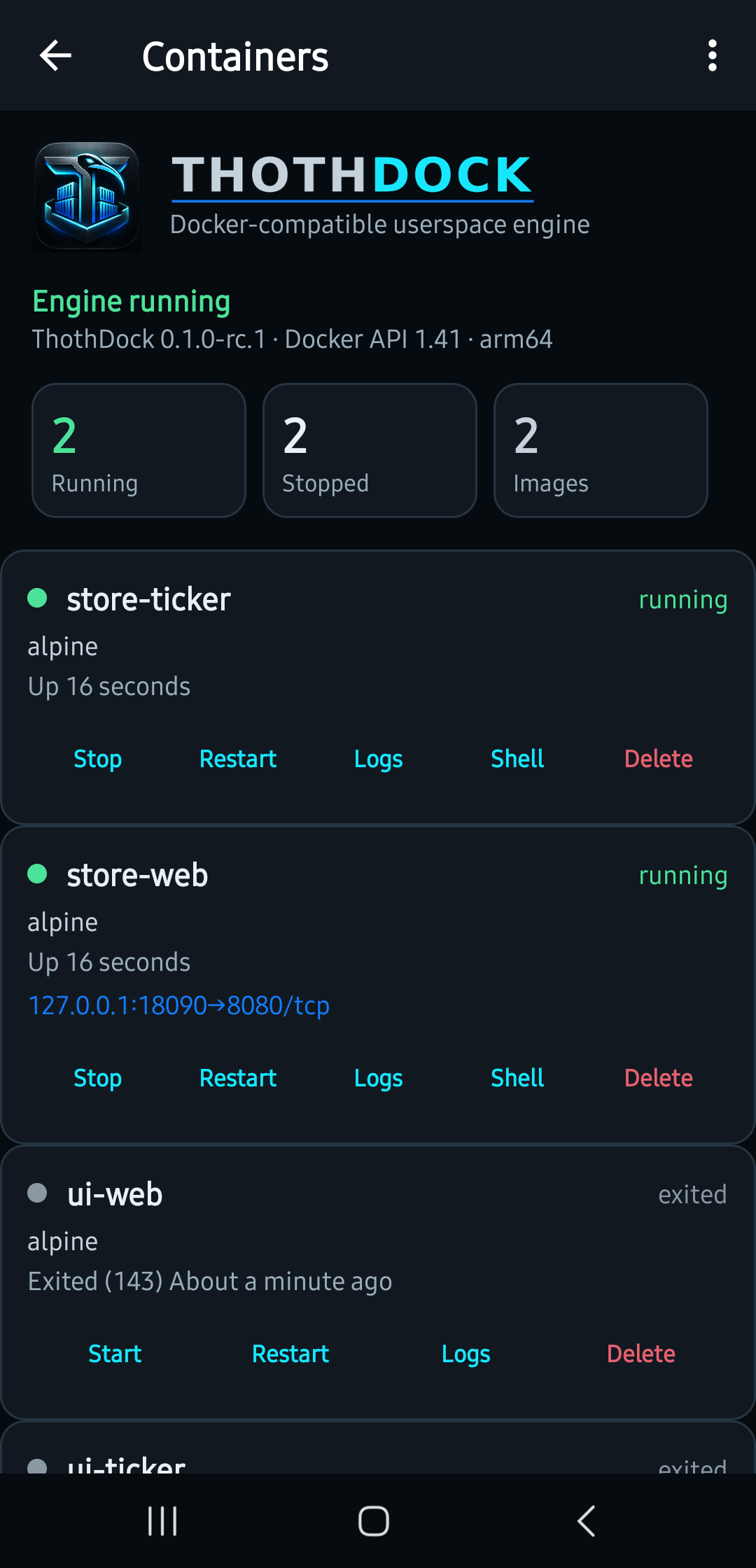
Task: Tap the Engine running status text
Action: pyautogui.click(x=131, y=302)
